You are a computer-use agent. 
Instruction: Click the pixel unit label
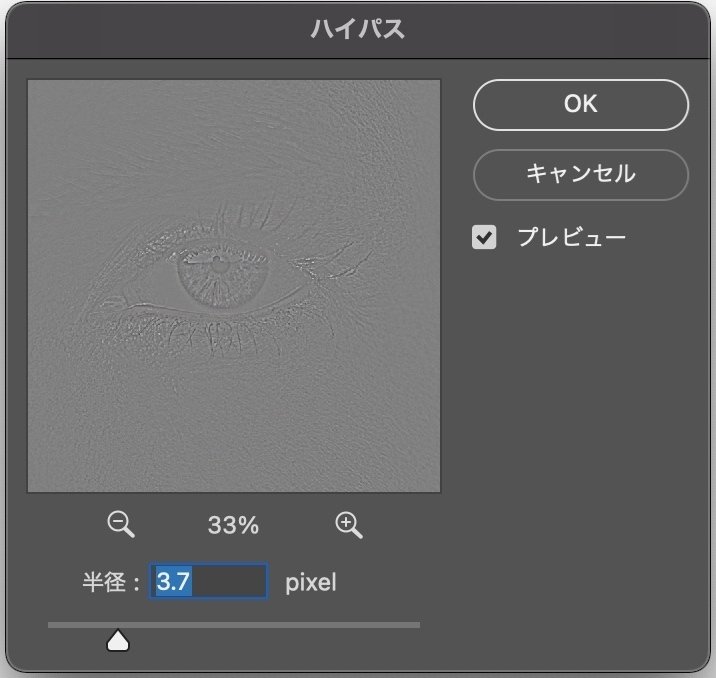[x=311, y=583]
